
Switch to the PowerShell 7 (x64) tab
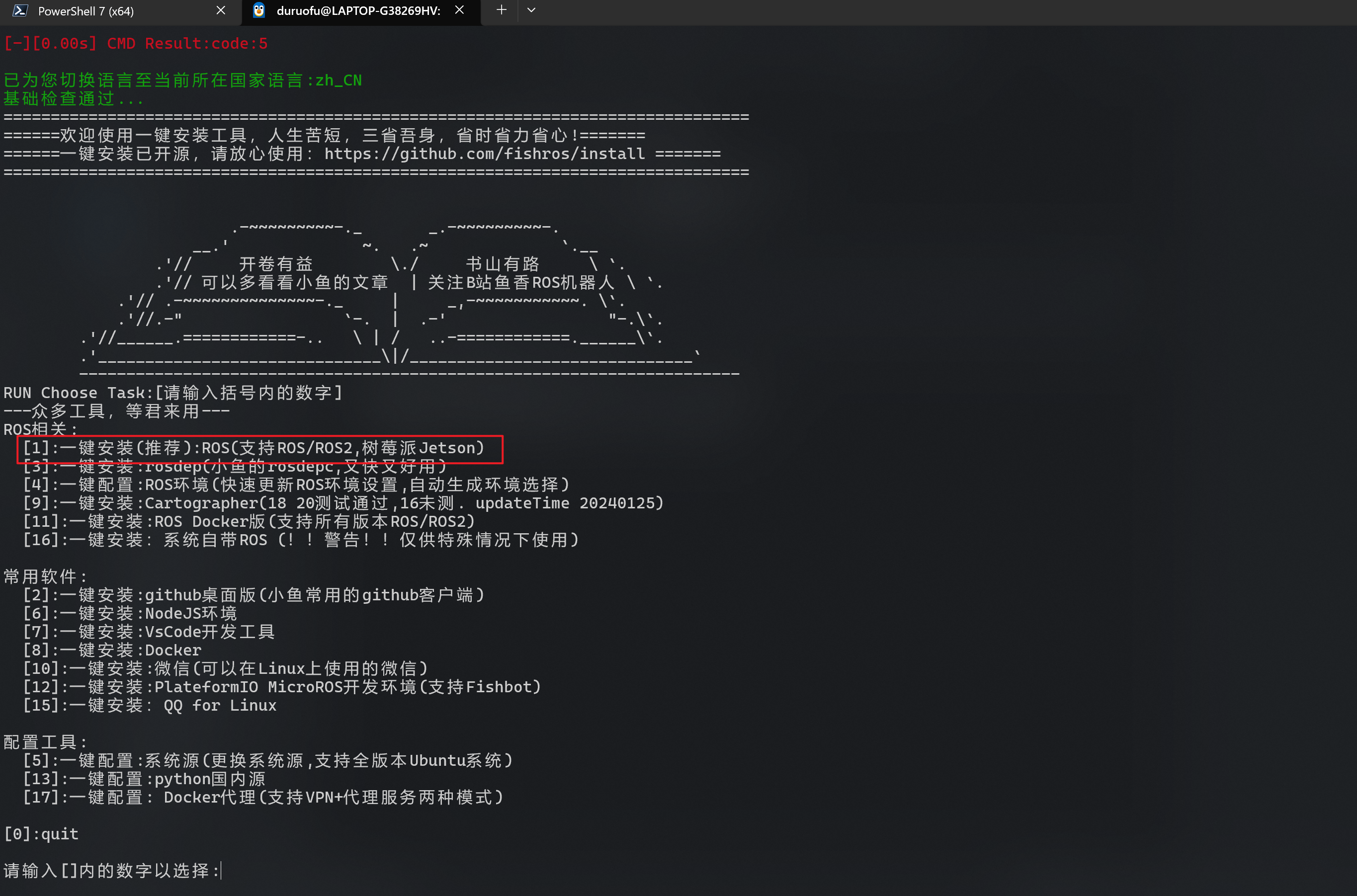pos(85,11)
